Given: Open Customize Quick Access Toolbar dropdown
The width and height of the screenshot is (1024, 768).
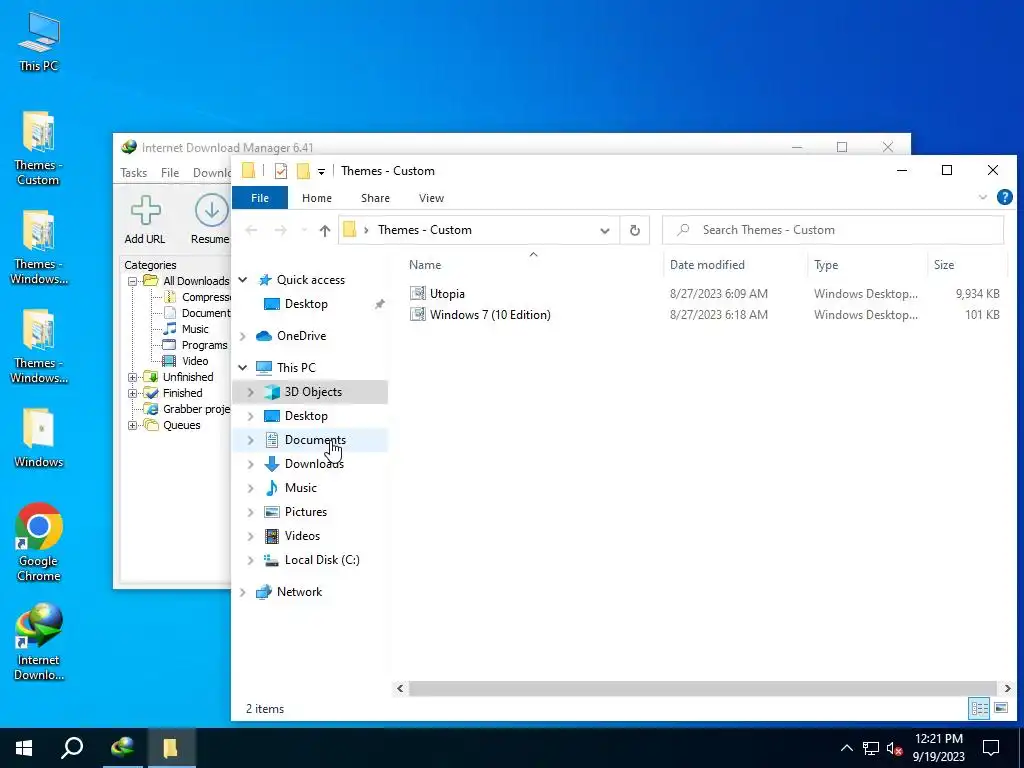Looking at the screenshot, I should click(x=321, y=172).
